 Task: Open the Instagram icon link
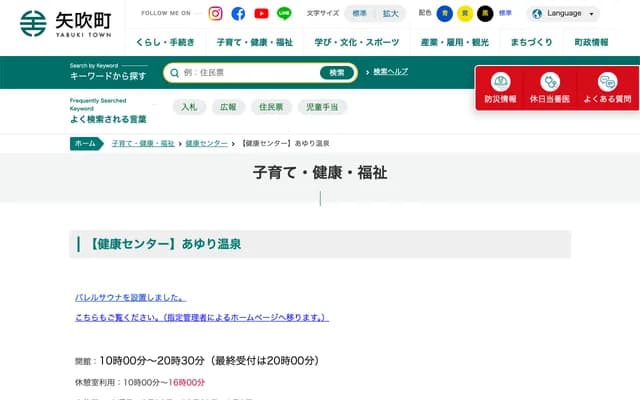[215, 14]
